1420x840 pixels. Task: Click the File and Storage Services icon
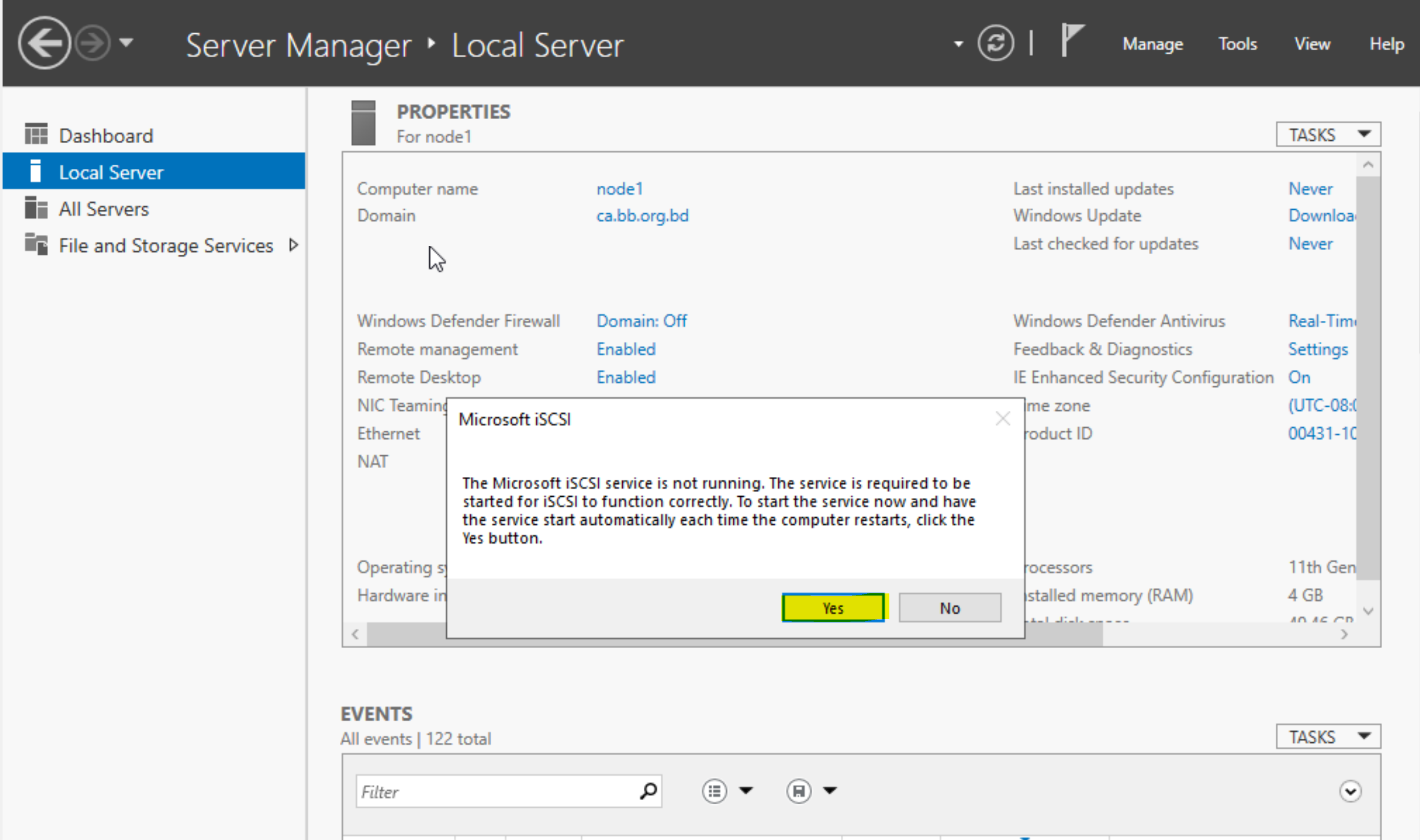36,245
